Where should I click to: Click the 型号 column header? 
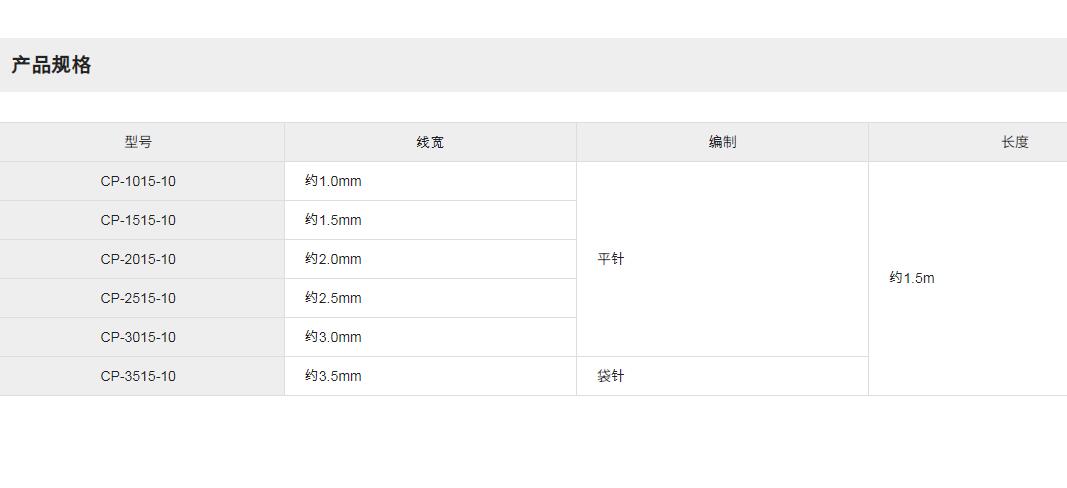138,142
